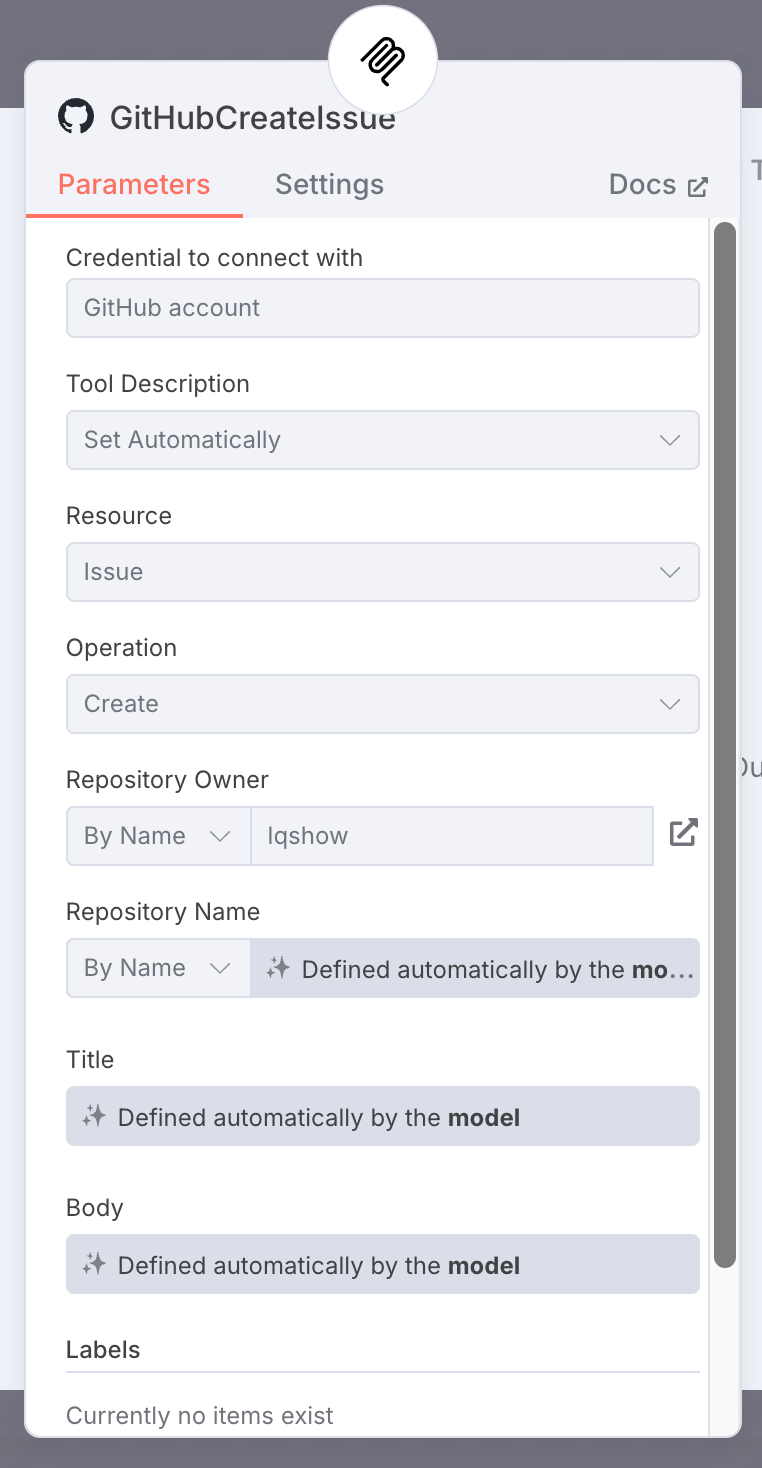Open the Operation dropdown showing Create
Screen dimensions: 762x1468
click(x=382, y=704)
